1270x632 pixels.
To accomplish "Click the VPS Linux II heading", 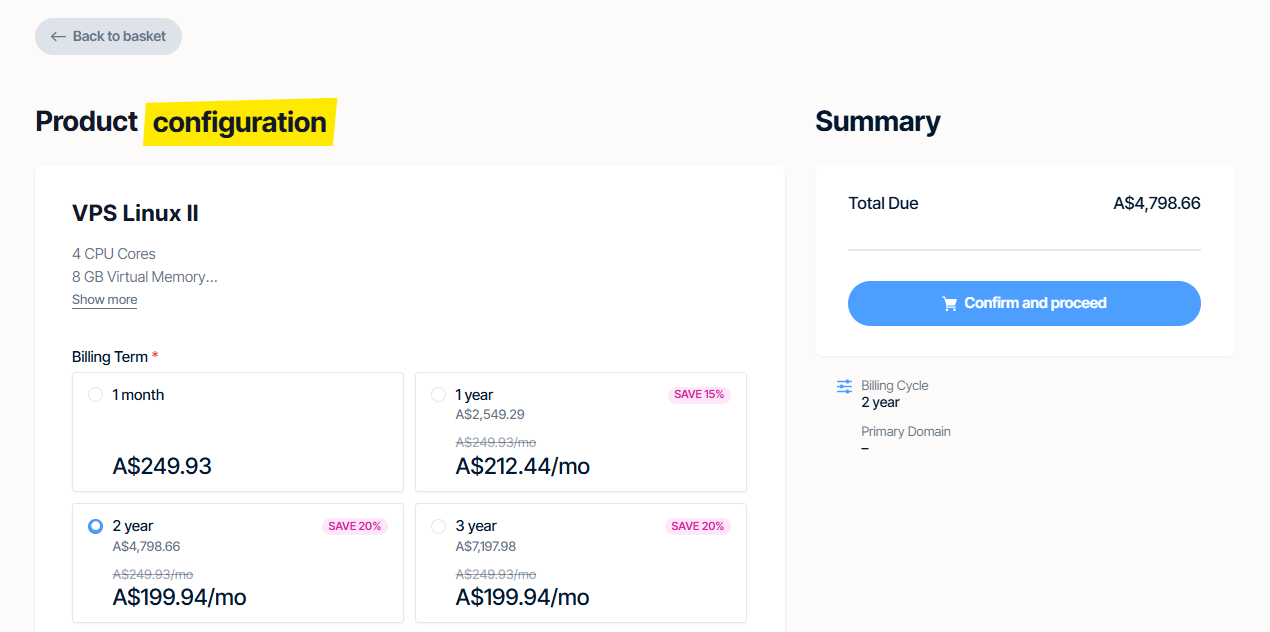I will click(x=135, y=213).
